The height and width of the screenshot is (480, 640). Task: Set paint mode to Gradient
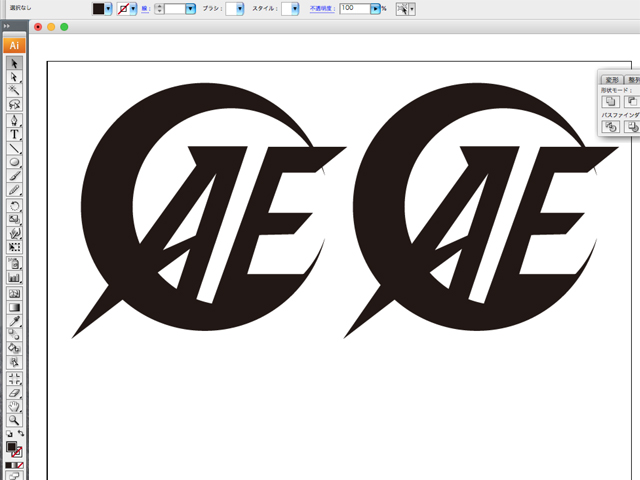14,465
